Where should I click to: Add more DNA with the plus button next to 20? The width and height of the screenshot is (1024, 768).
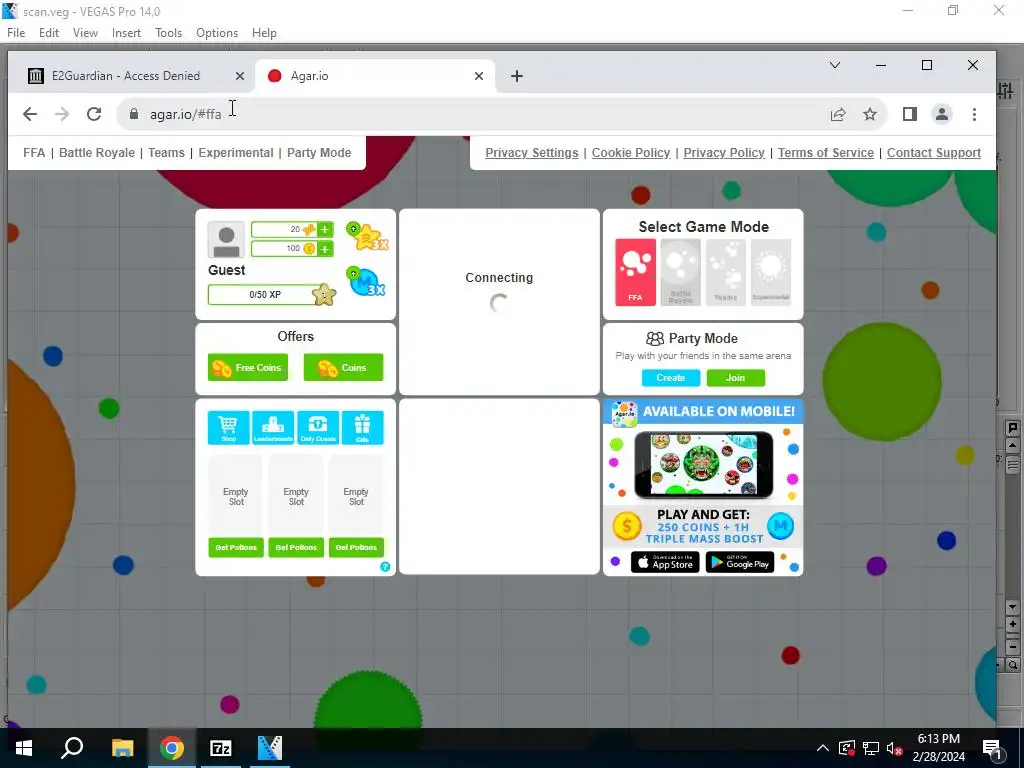pos(325,229)
